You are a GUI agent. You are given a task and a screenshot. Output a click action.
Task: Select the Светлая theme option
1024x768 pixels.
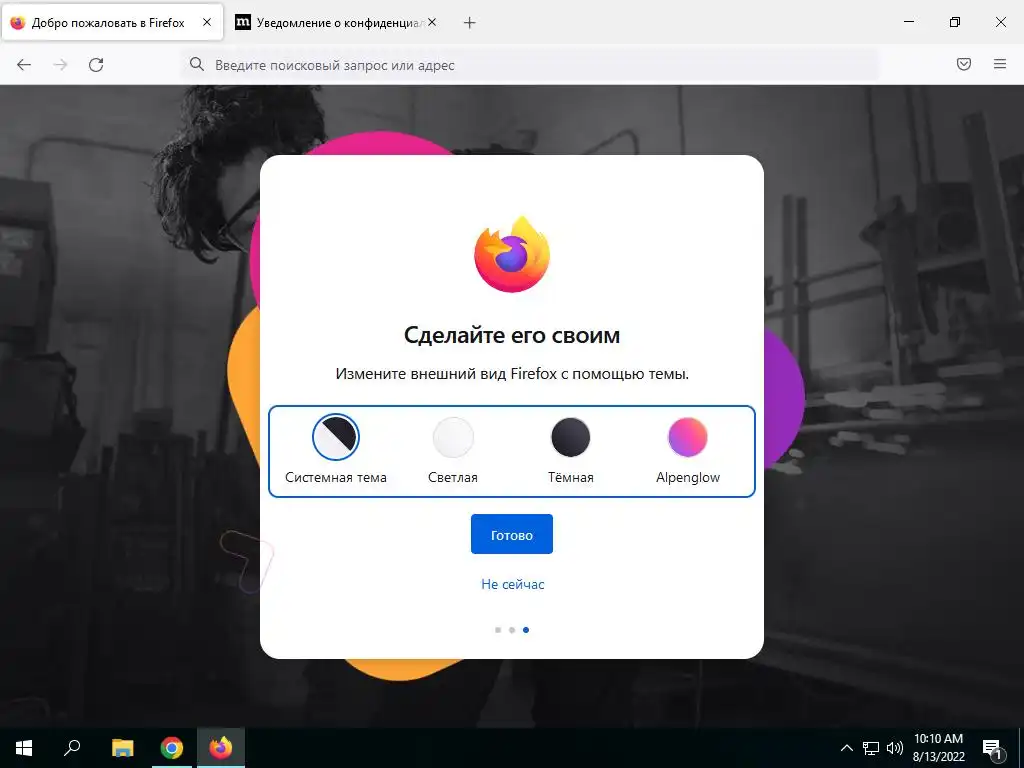pos(453,451)
